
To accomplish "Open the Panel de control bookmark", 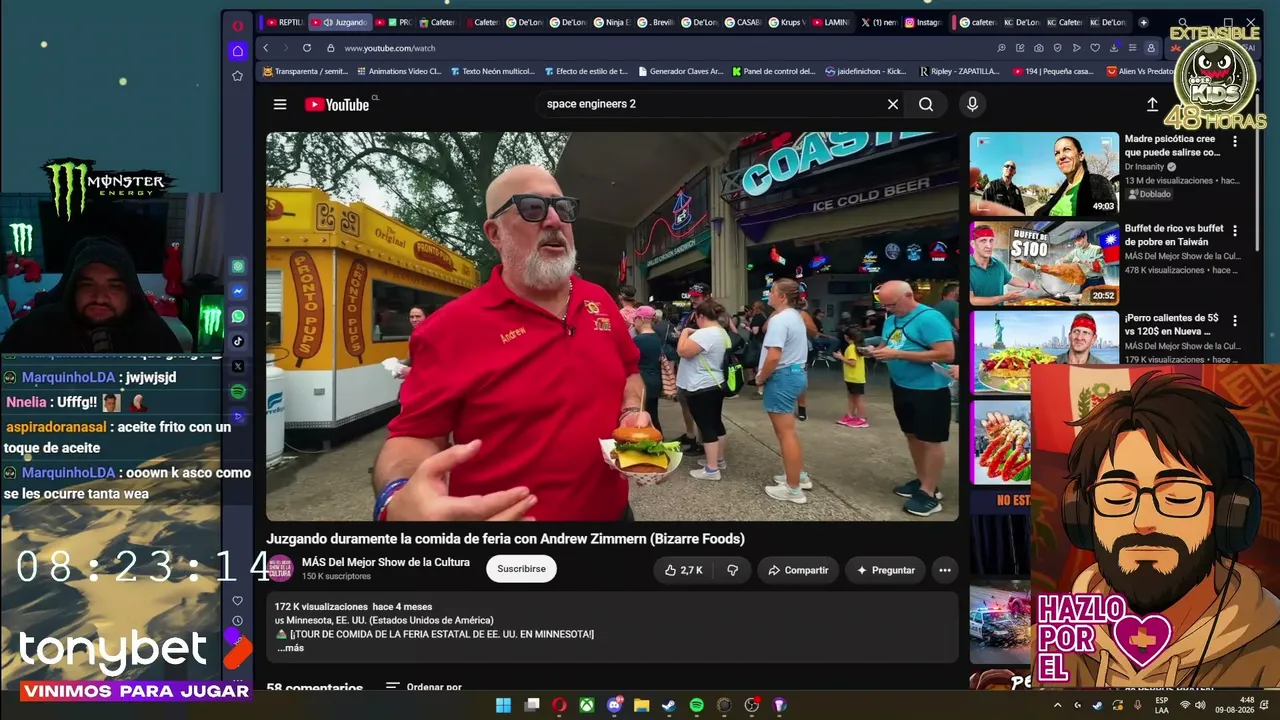I will (774, 72).
